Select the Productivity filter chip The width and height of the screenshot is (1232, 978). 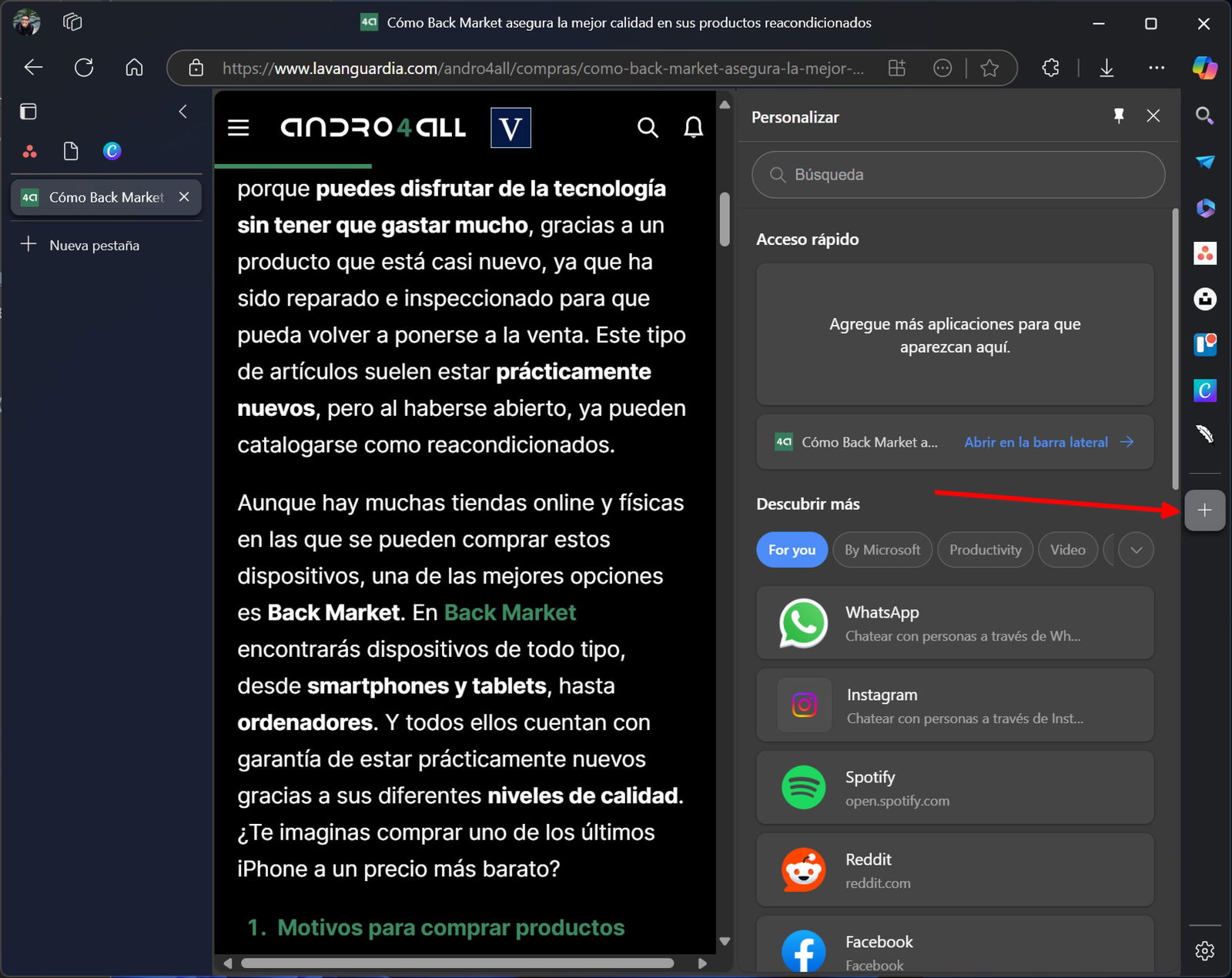pyautogui.click(x=985, y=550)
